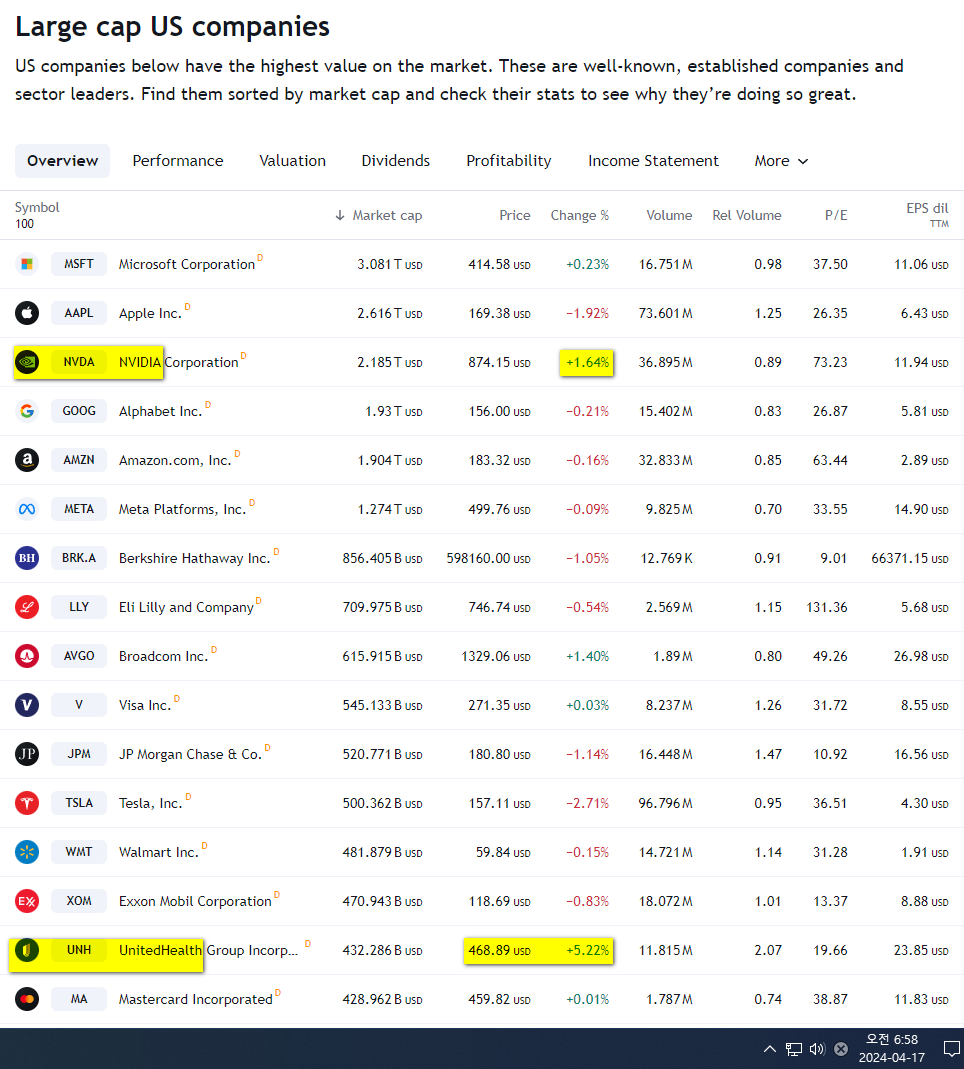Open the notification center icon
964x1069 pixels.
tap(952, 1049)
